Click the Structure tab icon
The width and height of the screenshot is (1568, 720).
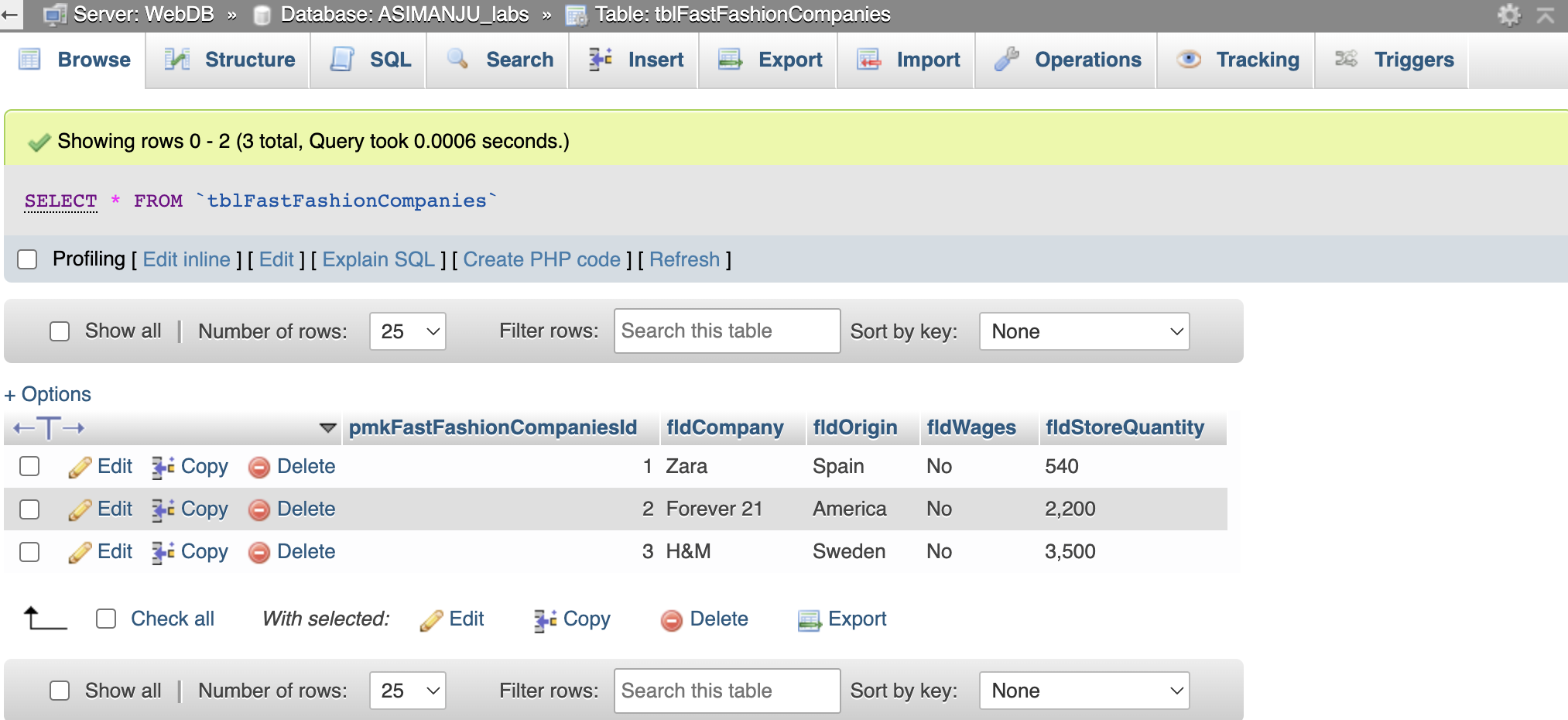click(x=177, y=59)
